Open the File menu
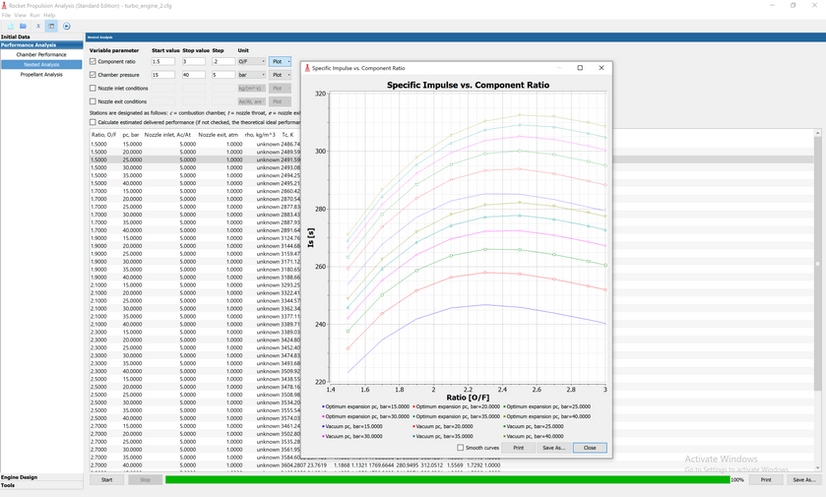This screenshot has height=497, width=826. click(6, 15)
